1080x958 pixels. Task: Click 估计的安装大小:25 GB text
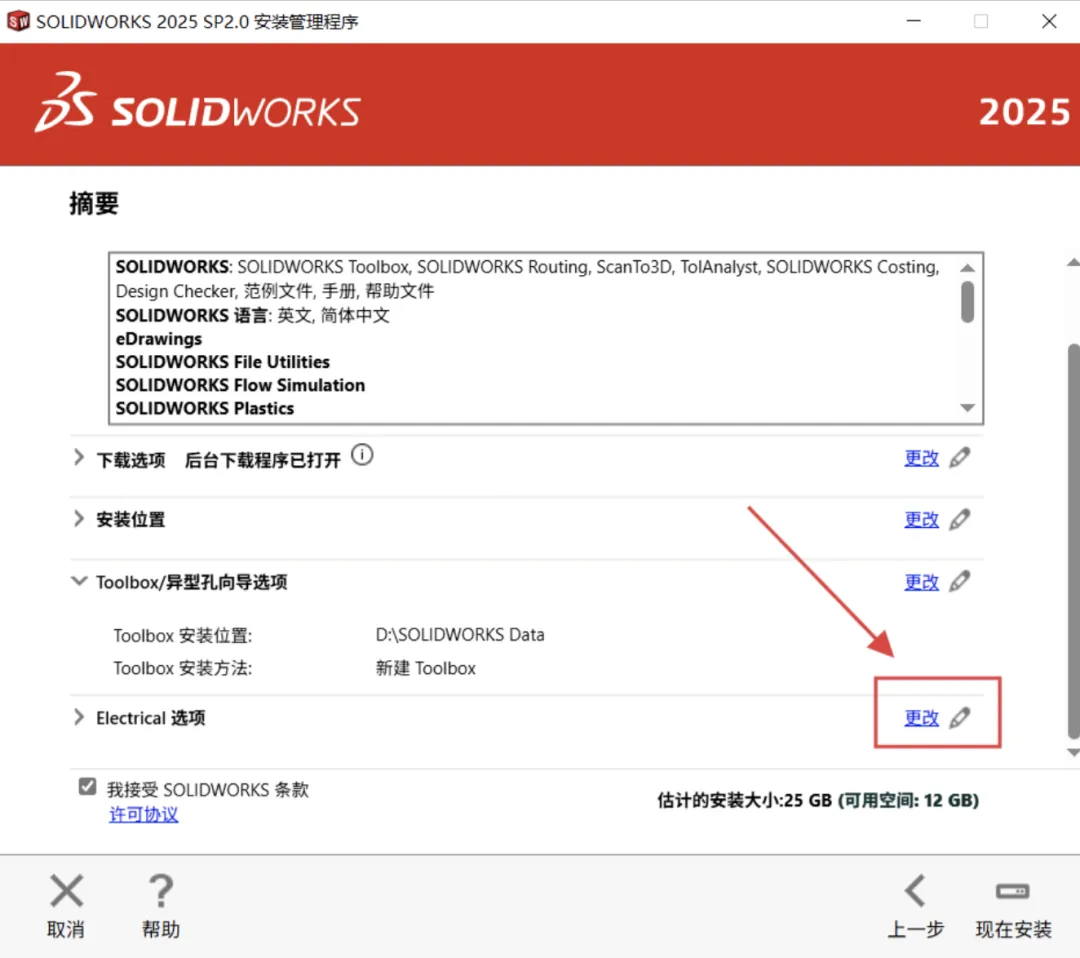click(745, 800)
